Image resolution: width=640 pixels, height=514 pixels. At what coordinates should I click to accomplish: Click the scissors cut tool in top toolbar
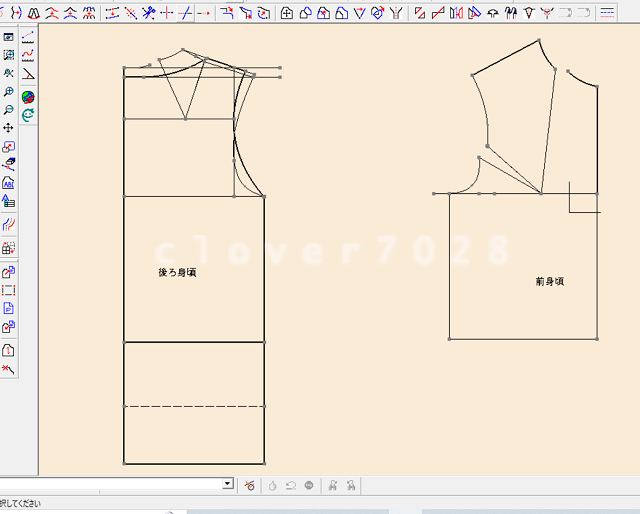tap(148, 13)
